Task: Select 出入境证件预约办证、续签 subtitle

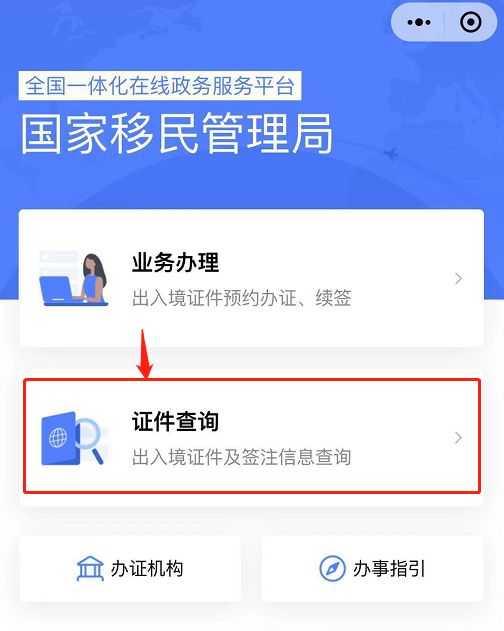Action: pyautogui.click(x=242, y=298)
